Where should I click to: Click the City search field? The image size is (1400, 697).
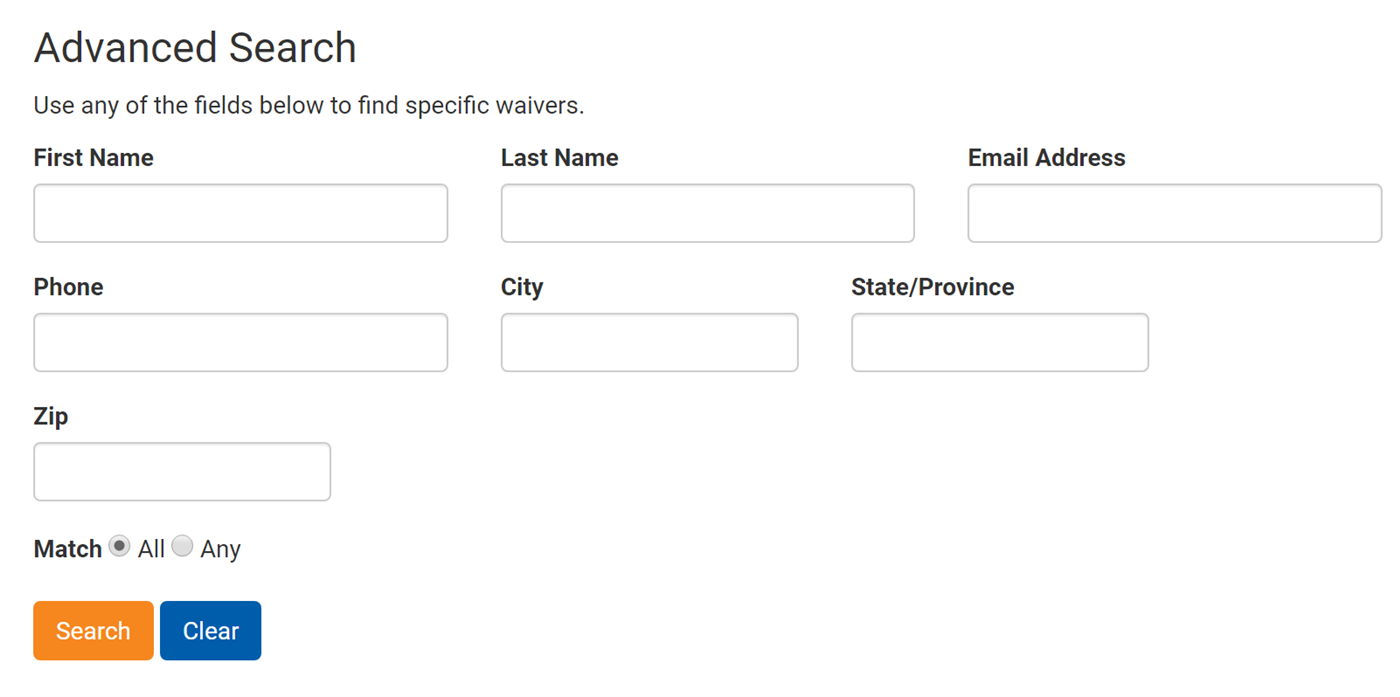tap(649, 342)
